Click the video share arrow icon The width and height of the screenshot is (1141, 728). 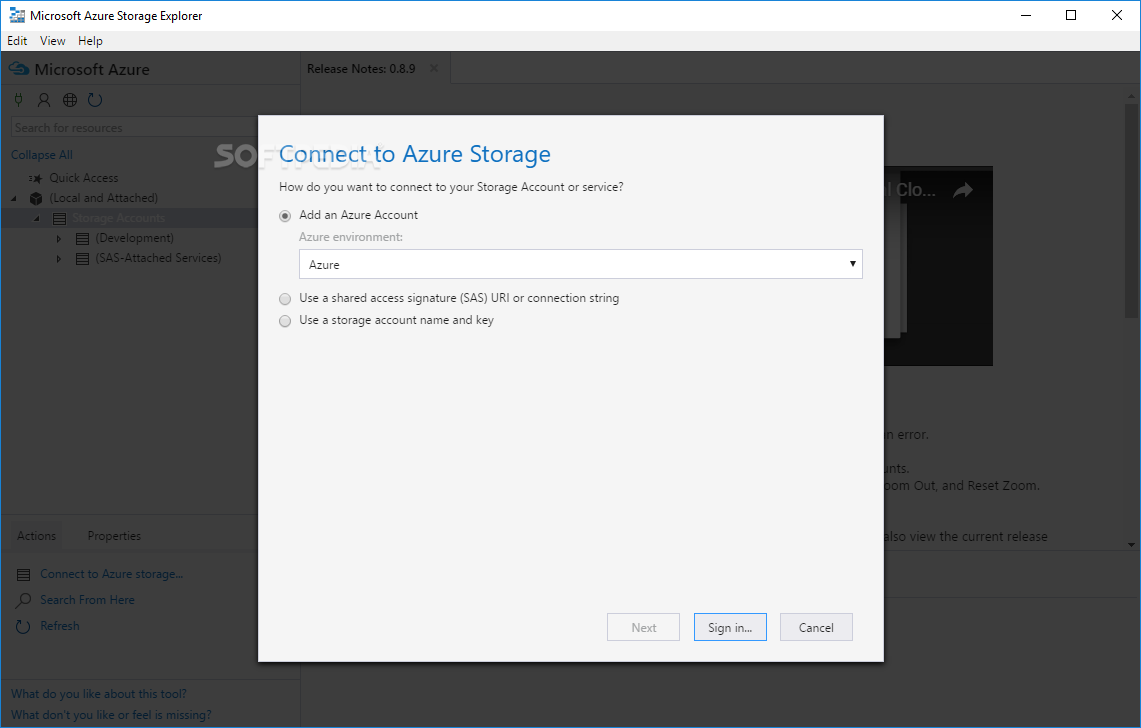(963, 190)
